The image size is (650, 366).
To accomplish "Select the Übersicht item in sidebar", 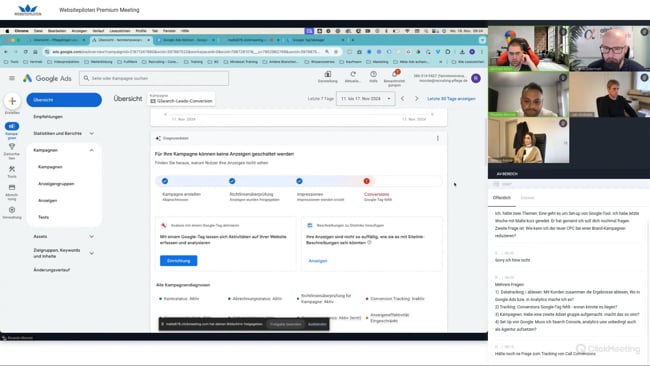I will click(x=64, y=100).
